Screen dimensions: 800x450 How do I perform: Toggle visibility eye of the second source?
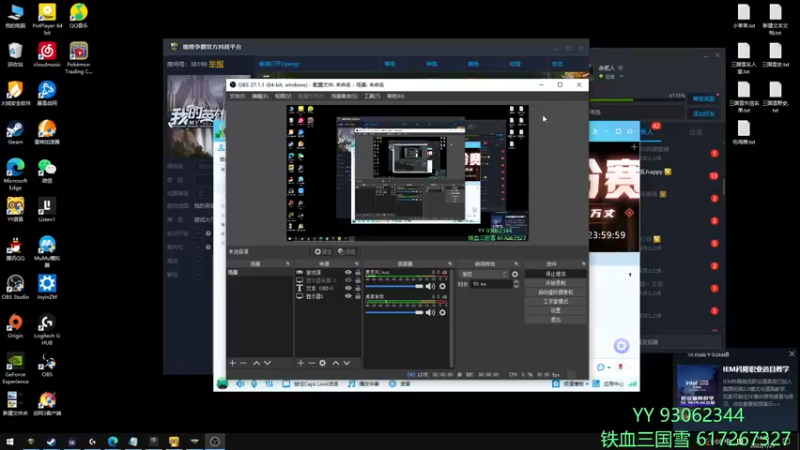pos(348,280)
